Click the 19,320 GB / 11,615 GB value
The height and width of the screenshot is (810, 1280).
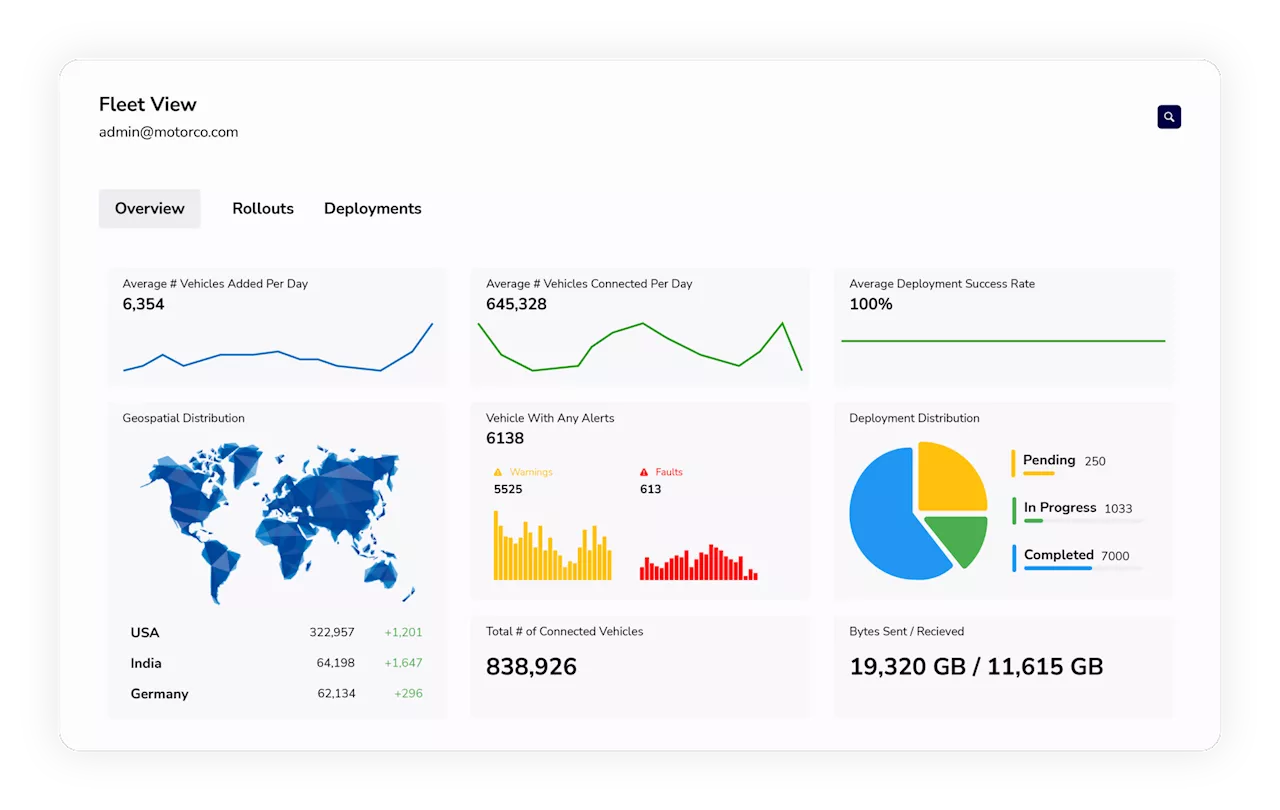[976, 667]
